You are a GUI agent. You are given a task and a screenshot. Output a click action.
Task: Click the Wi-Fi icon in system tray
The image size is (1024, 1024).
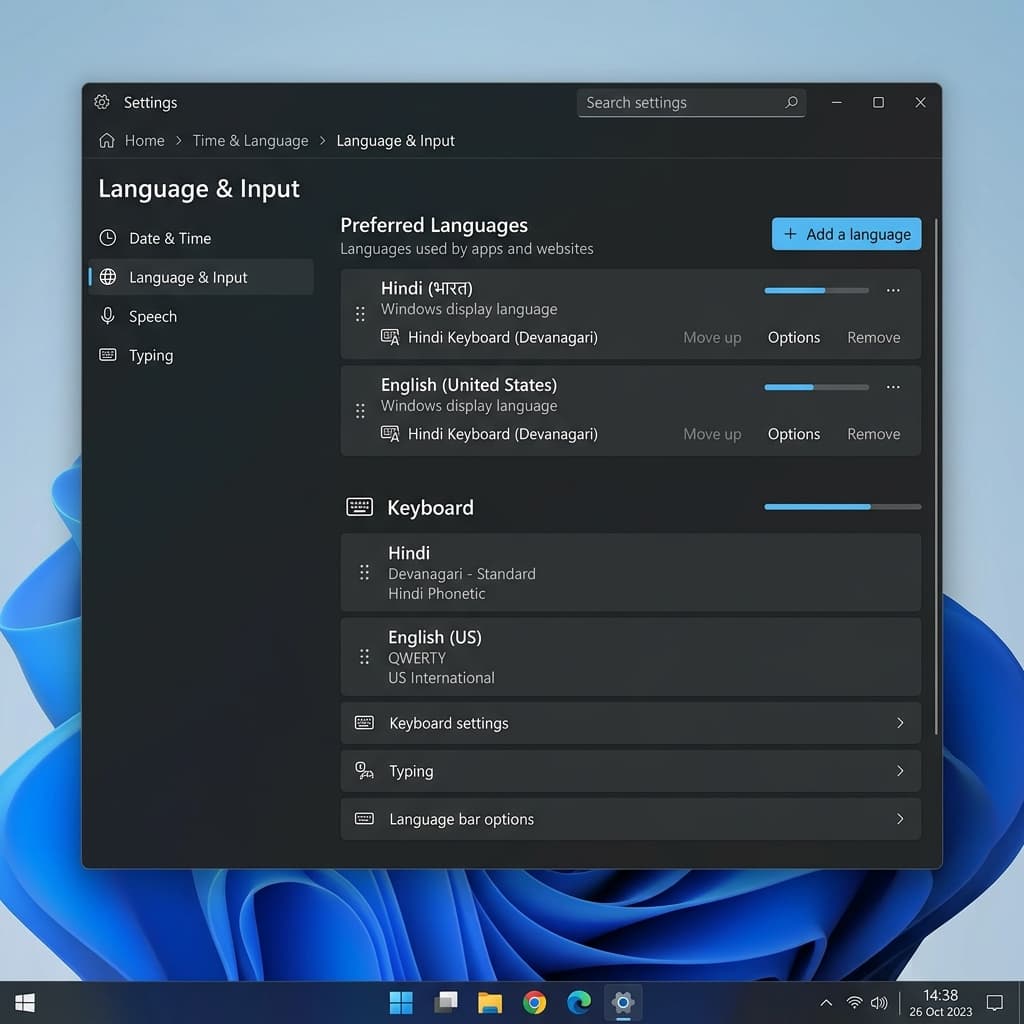(x=854, y=1002)
